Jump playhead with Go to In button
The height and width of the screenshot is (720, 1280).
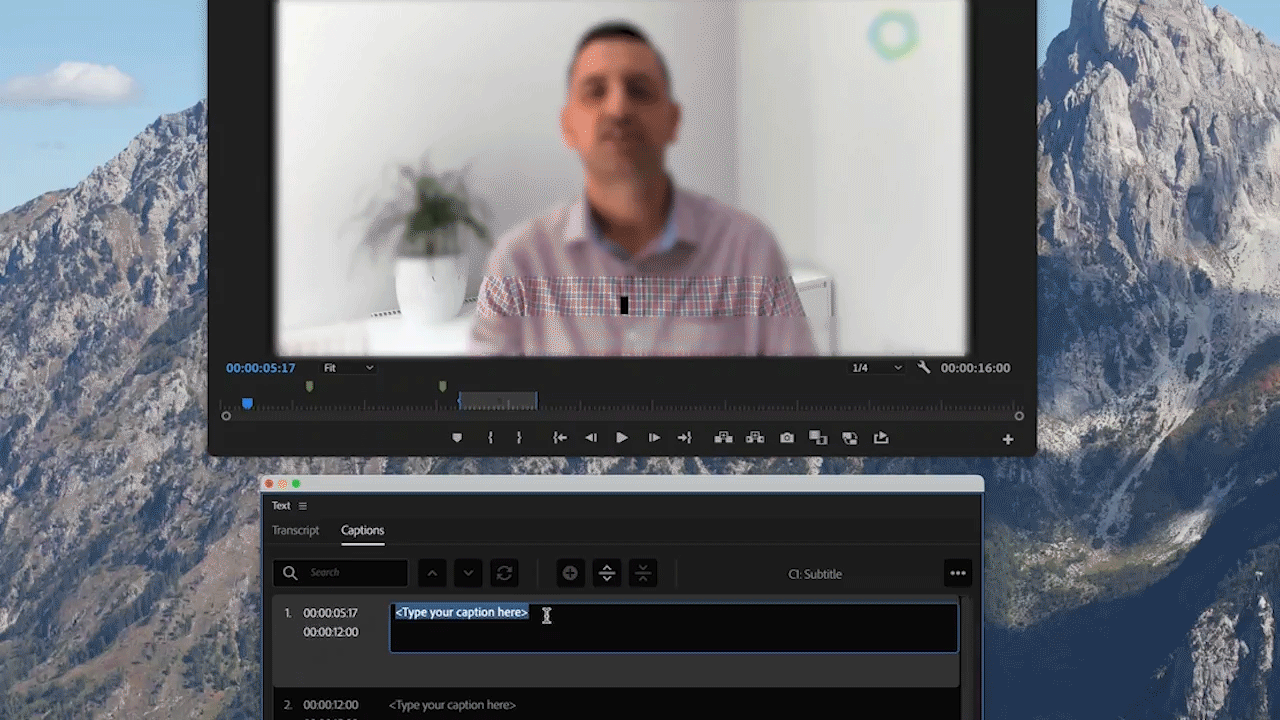(560, 438)
